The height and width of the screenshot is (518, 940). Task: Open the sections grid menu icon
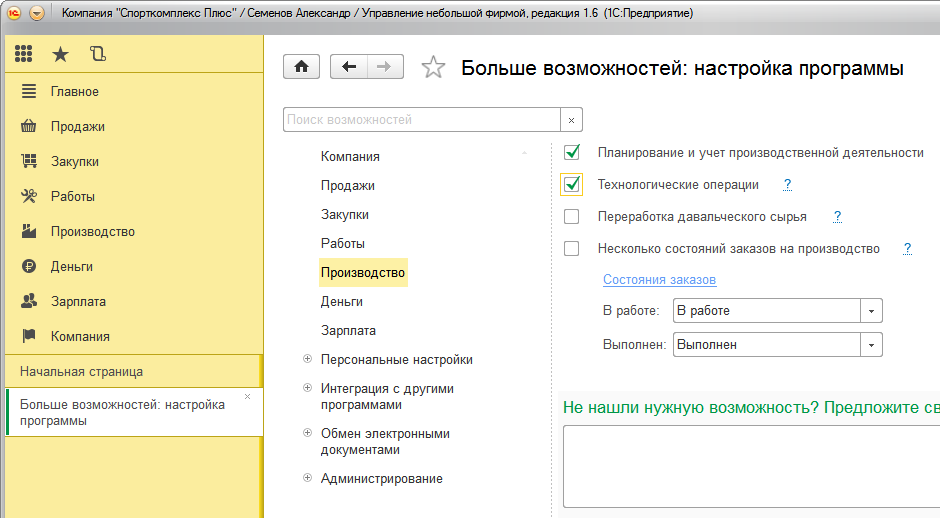(x=23, y=54)
